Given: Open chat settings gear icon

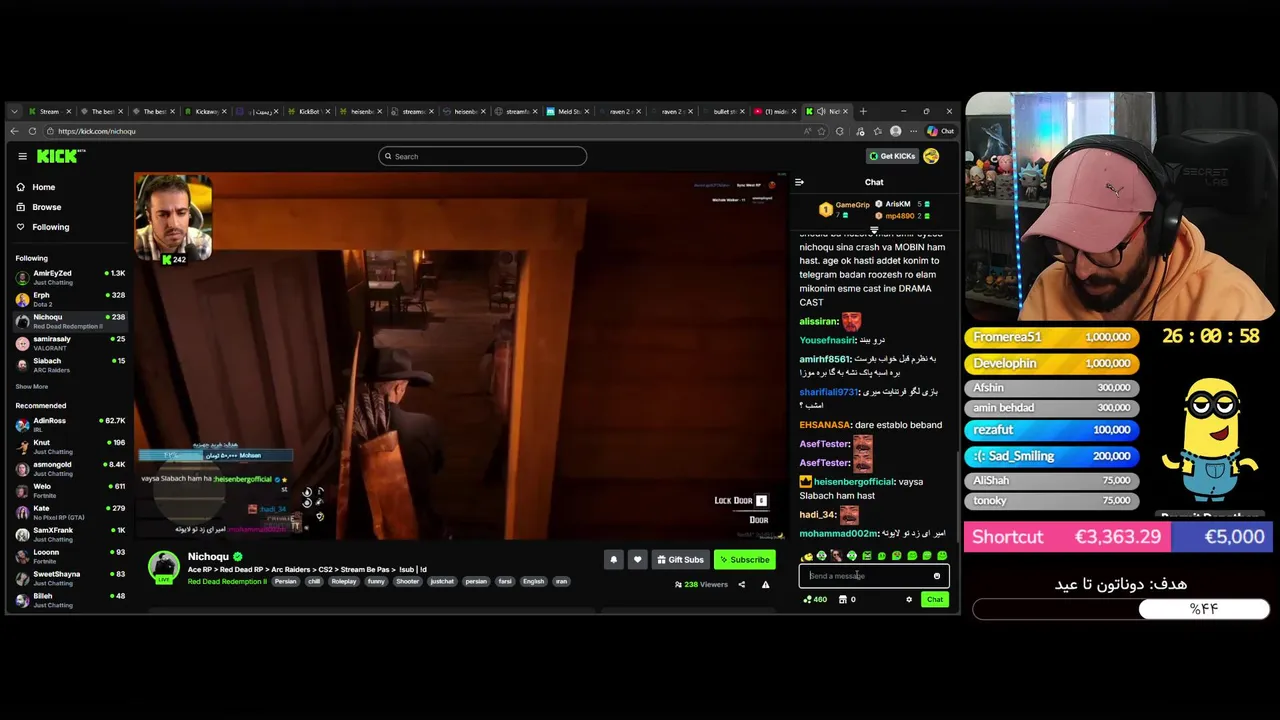Looking at the screenshot, I should 909,599.
